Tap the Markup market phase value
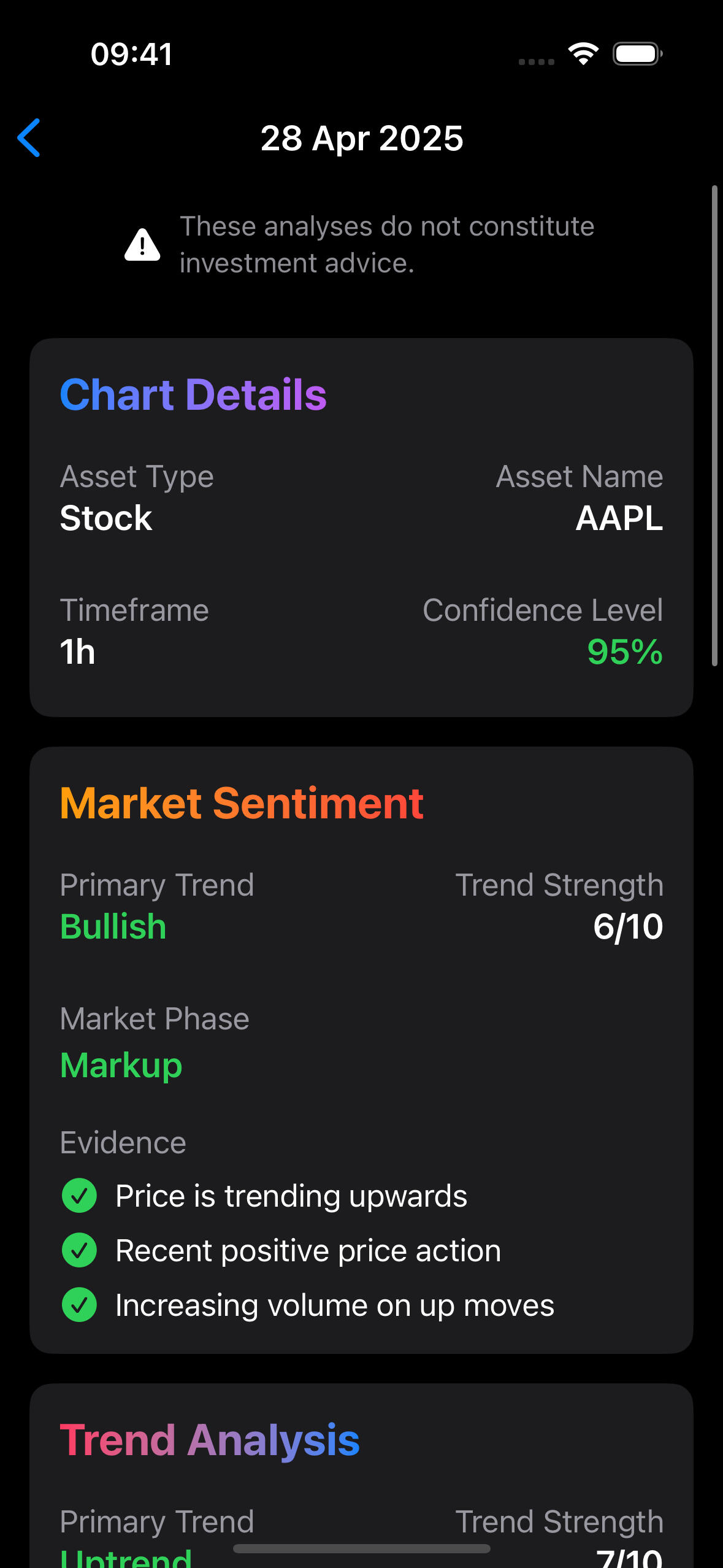This screenshot has width=723, height=1568. point(121,1066)
